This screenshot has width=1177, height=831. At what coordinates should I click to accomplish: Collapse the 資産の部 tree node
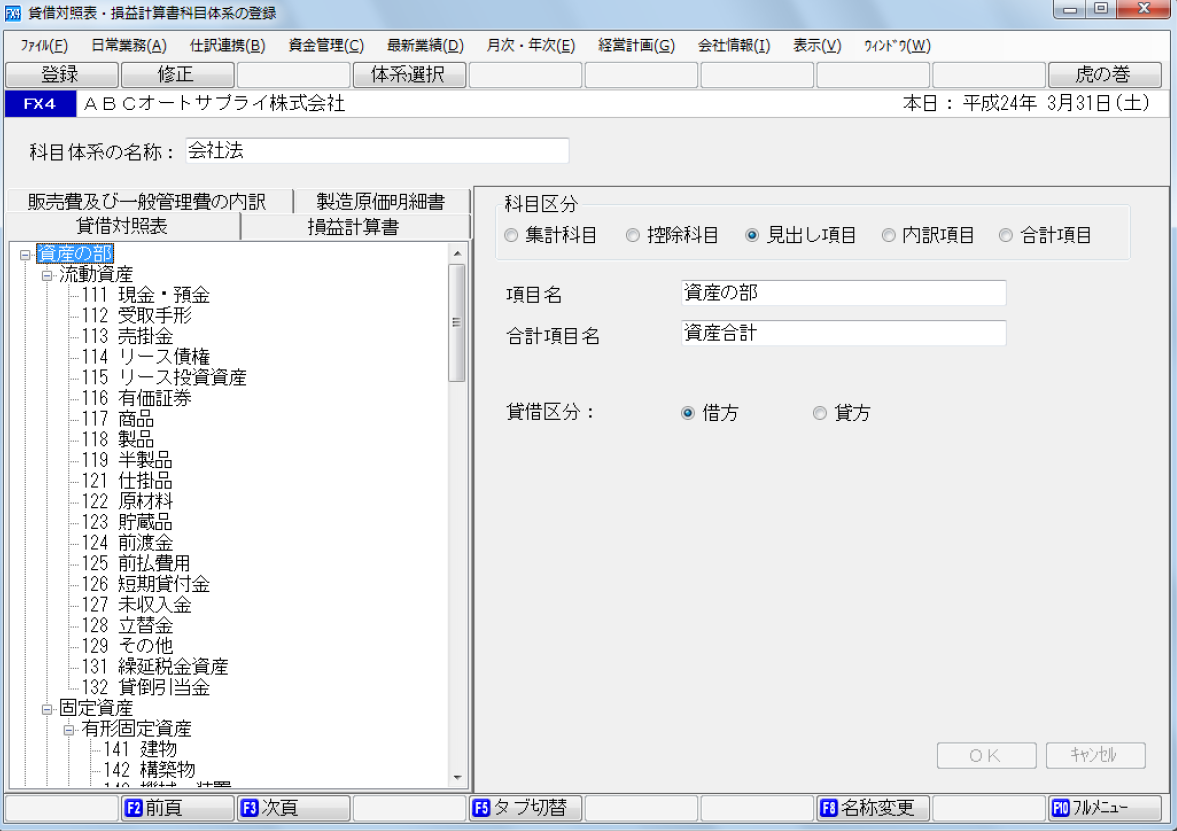25,254
